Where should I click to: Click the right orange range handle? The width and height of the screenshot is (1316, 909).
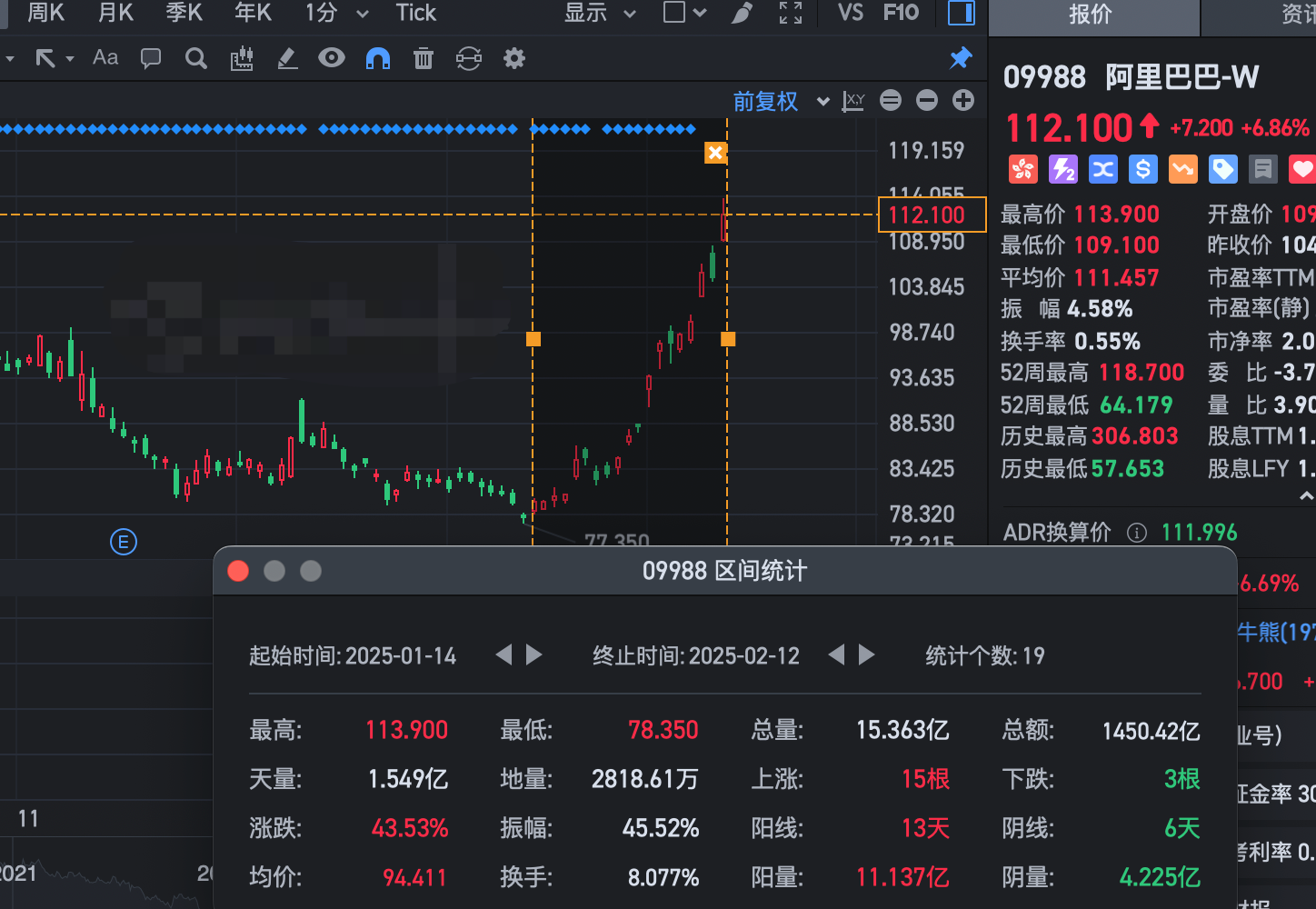(x=728, y=339)
